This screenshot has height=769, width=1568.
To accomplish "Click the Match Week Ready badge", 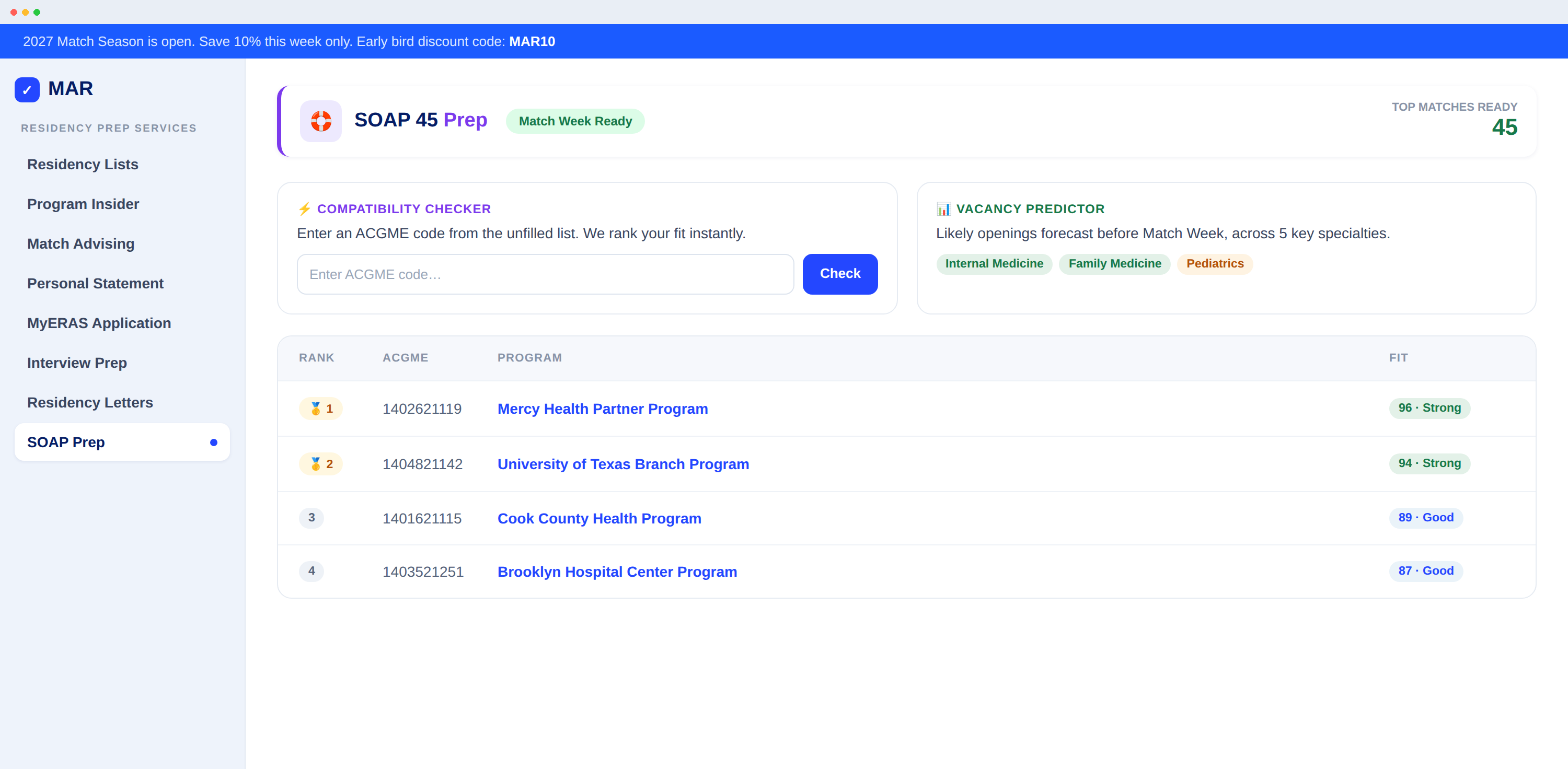I will (x=575, y=121).
